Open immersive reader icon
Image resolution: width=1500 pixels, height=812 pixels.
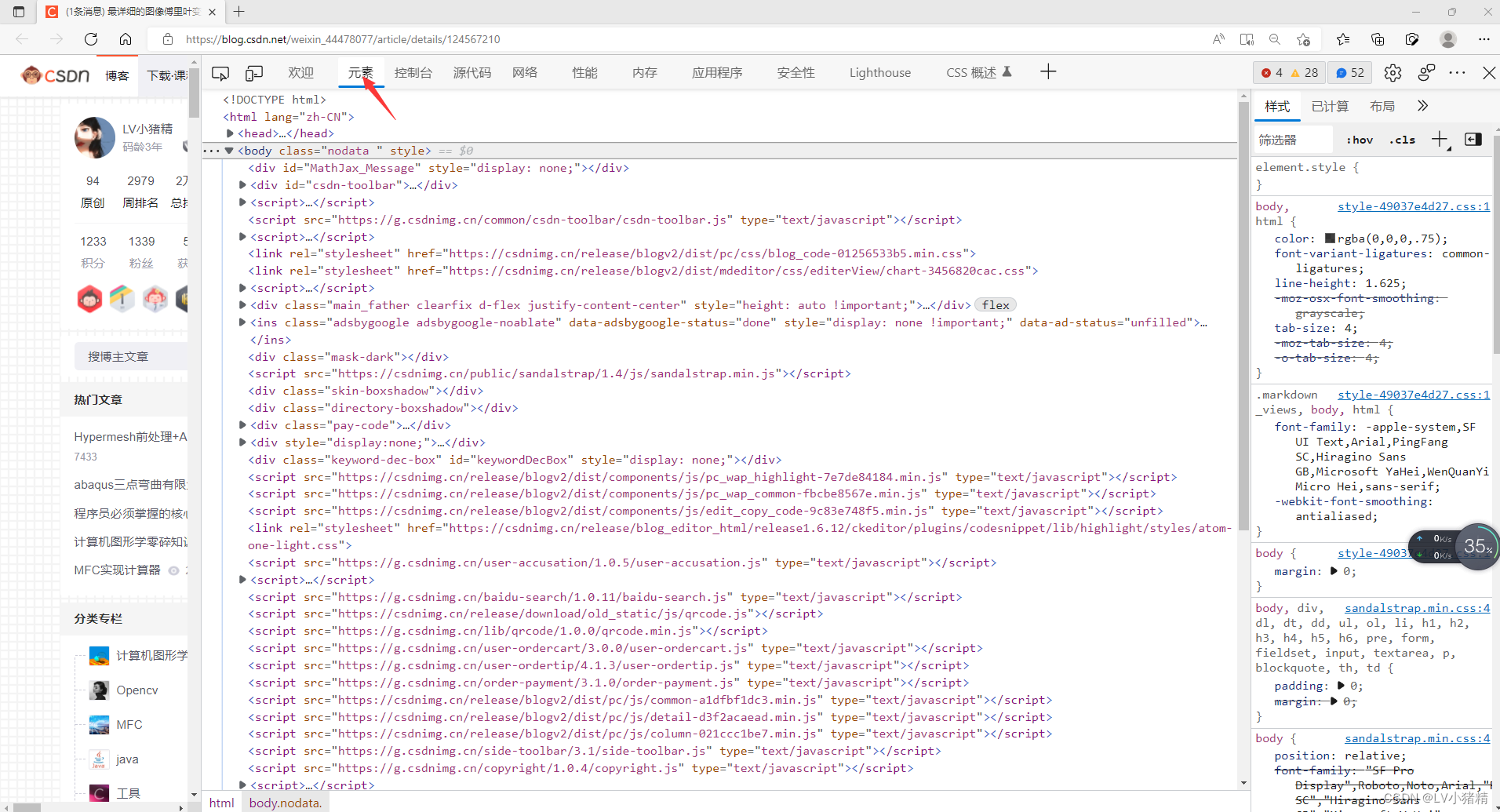pos(1247,39)
